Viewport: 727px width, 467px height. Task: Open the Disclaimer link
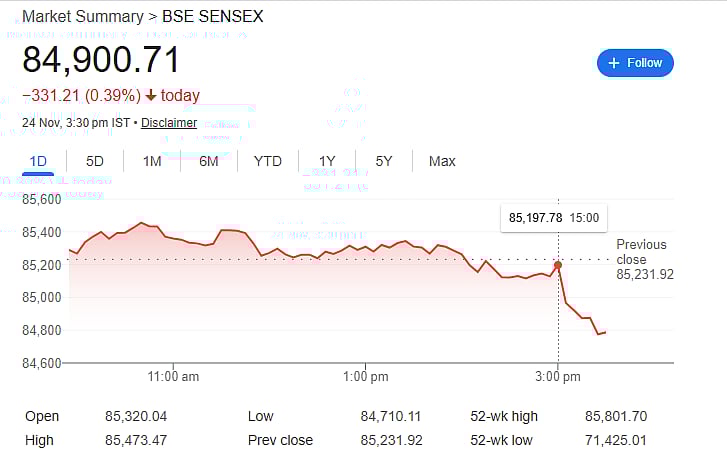tap(169, 123)
